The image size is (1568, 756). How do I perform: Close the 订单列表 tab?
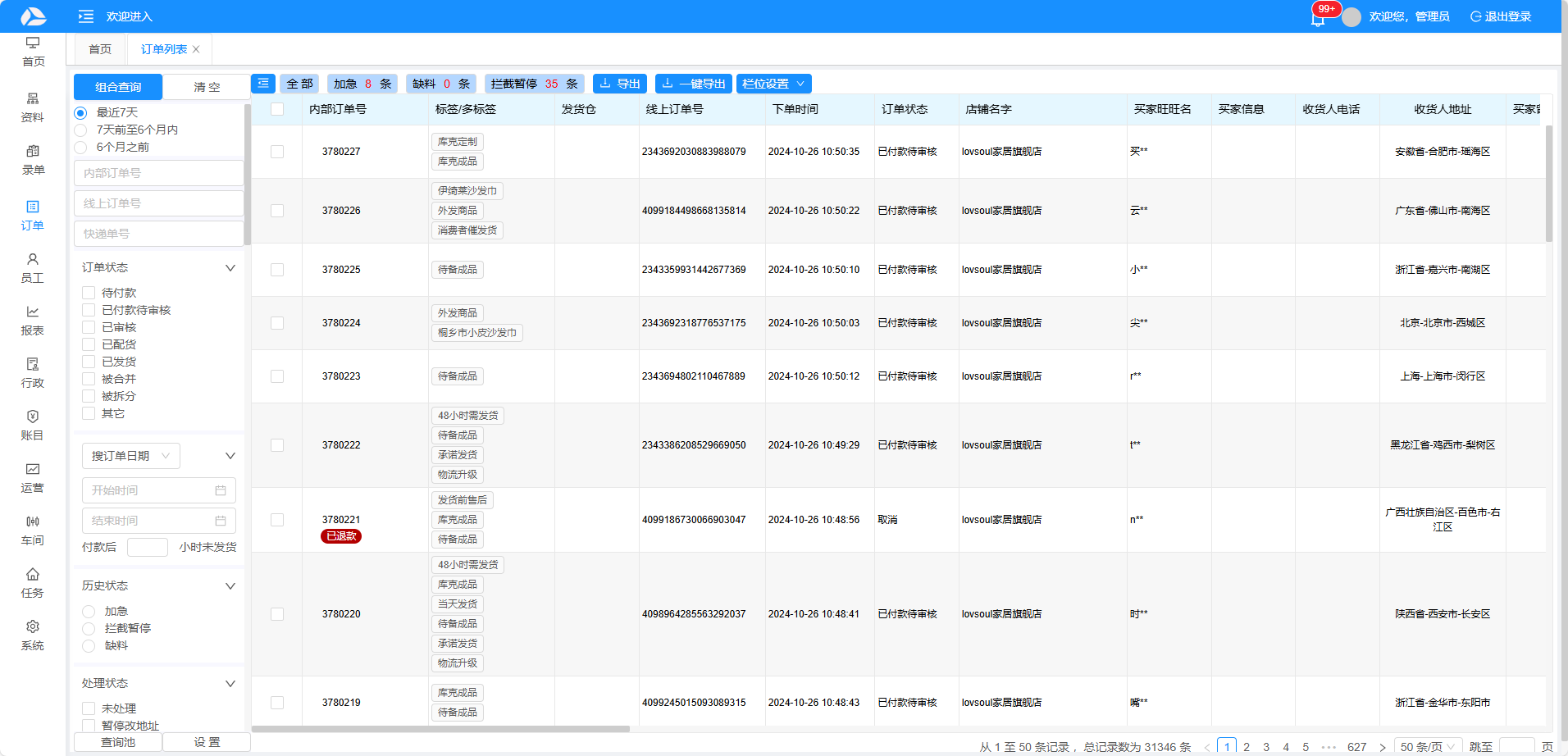(196, 49)
